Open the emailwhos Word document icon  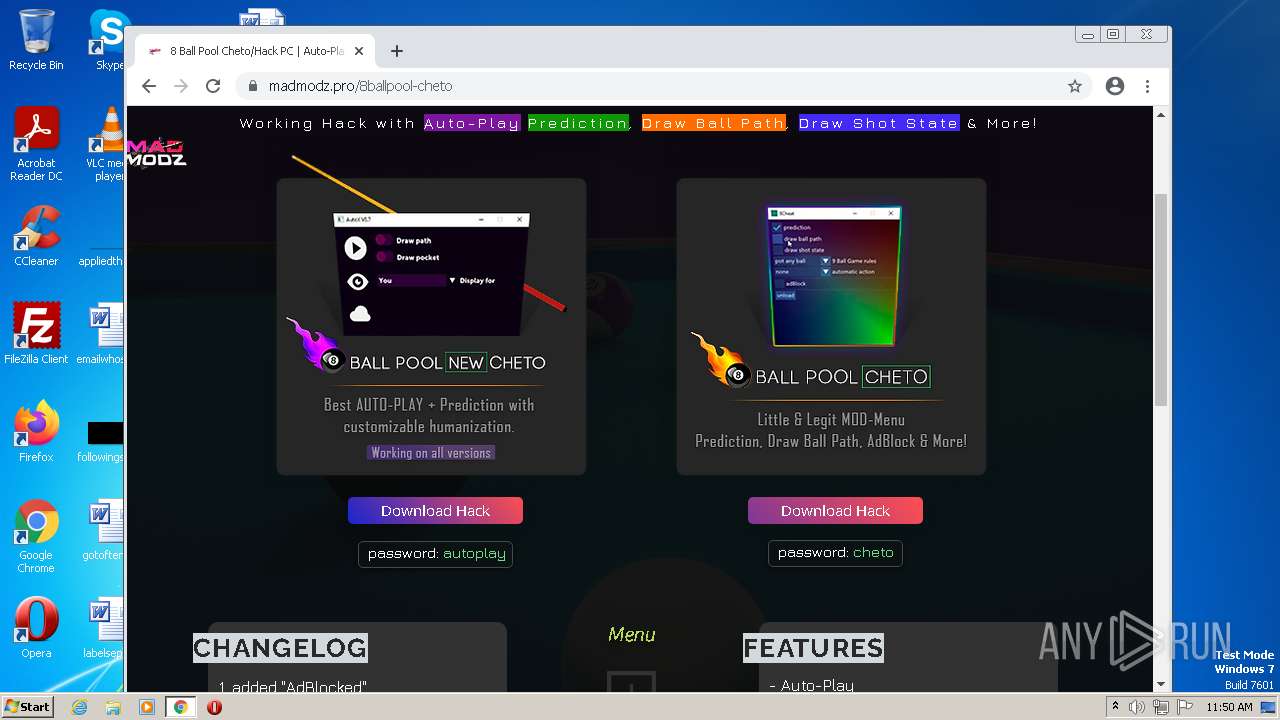pos(102,334)
